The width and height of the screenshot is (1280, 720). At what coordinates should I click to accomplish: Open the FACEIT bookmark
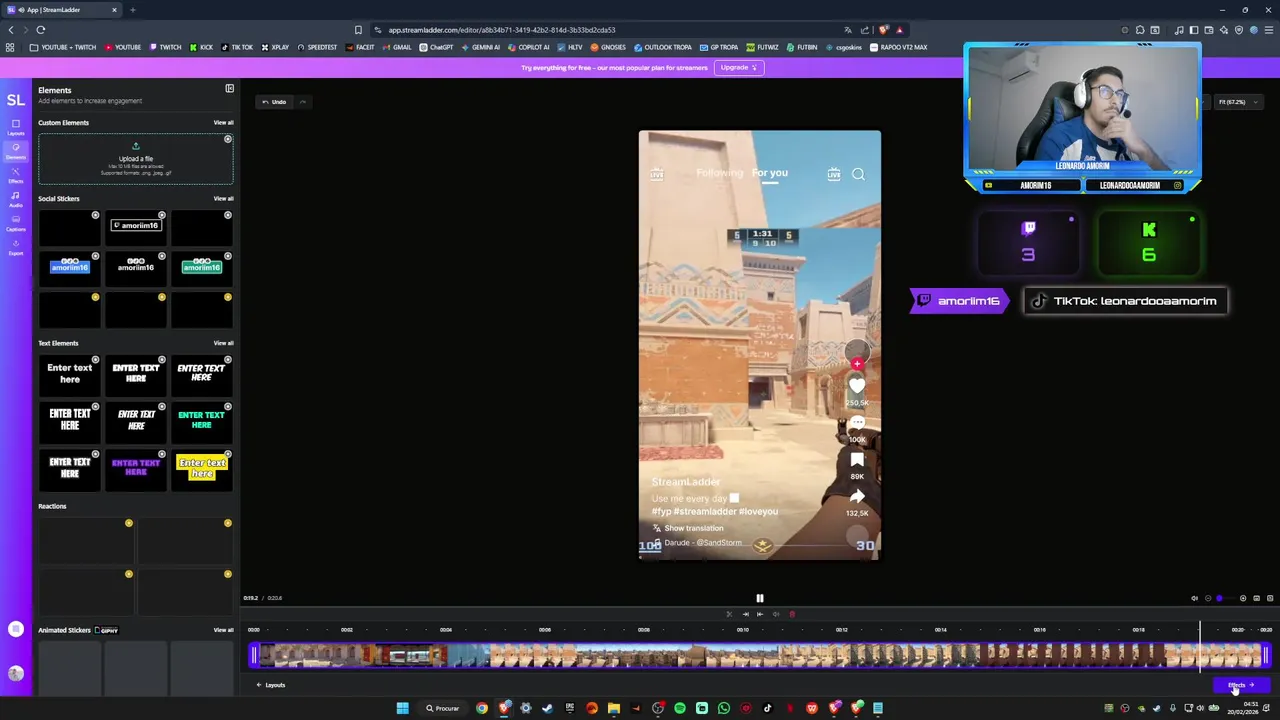coord(360,47)
